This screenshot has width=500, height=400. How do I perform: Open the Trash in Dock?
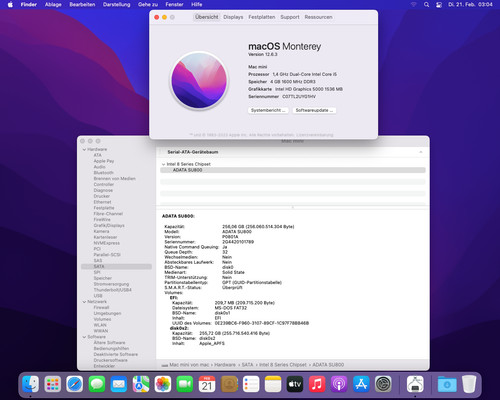click(469, 384)
